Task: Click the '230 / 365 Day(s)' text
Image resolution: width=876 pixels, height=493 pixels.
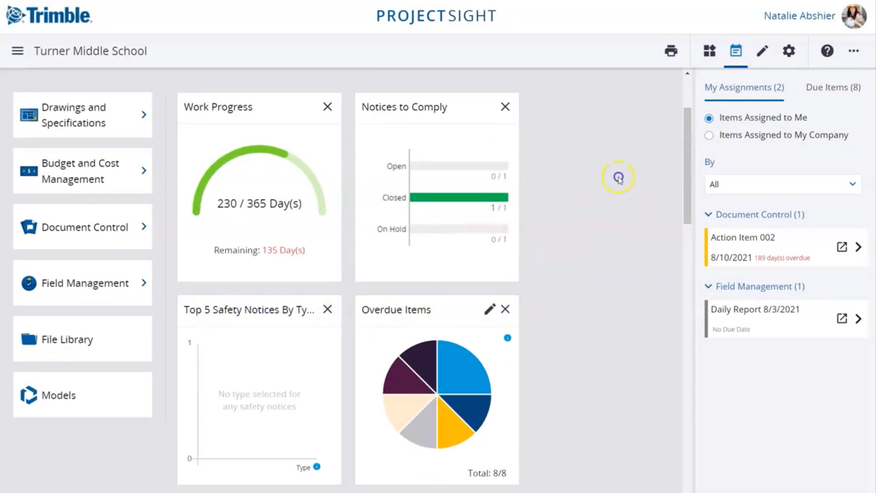Action: coord(259,203)
